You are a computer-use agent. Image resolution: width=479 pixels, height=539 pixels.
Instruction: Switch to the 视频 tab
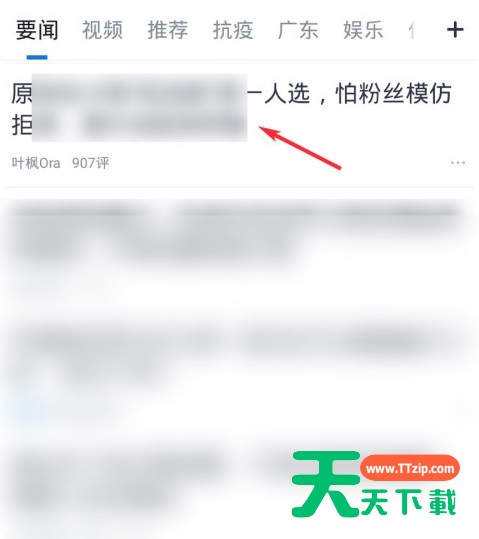point(102,30)
